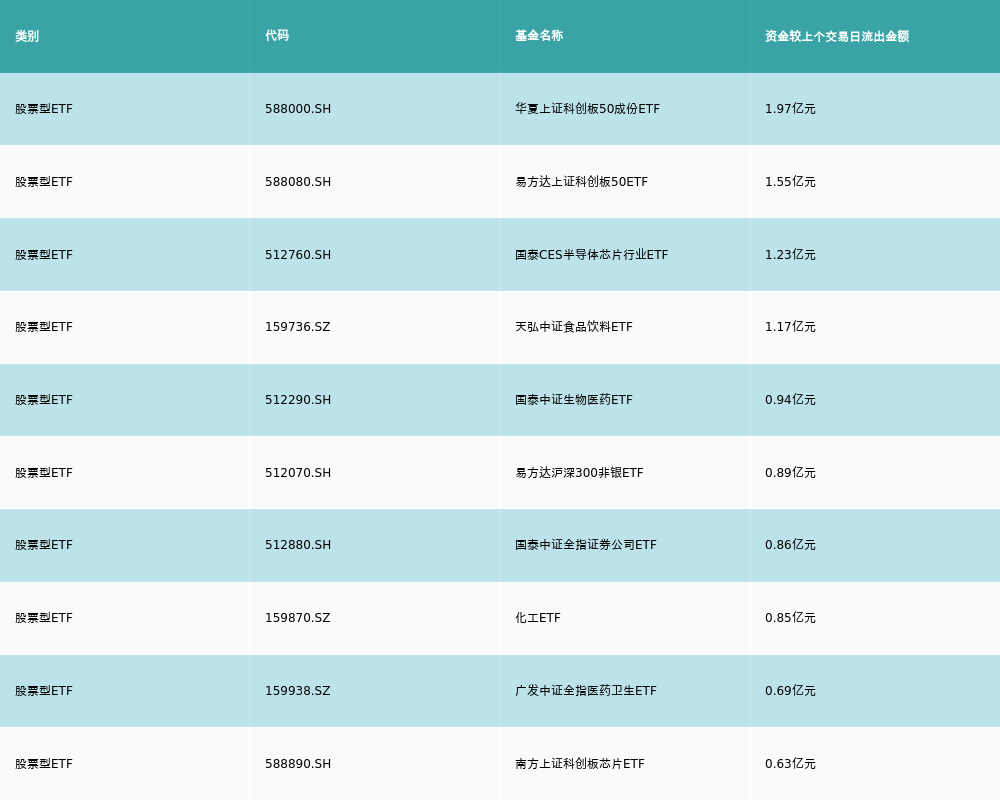Click fund name 华夏上证科创板50成份ETF
Screen dimensions: 1000x800
587,109
